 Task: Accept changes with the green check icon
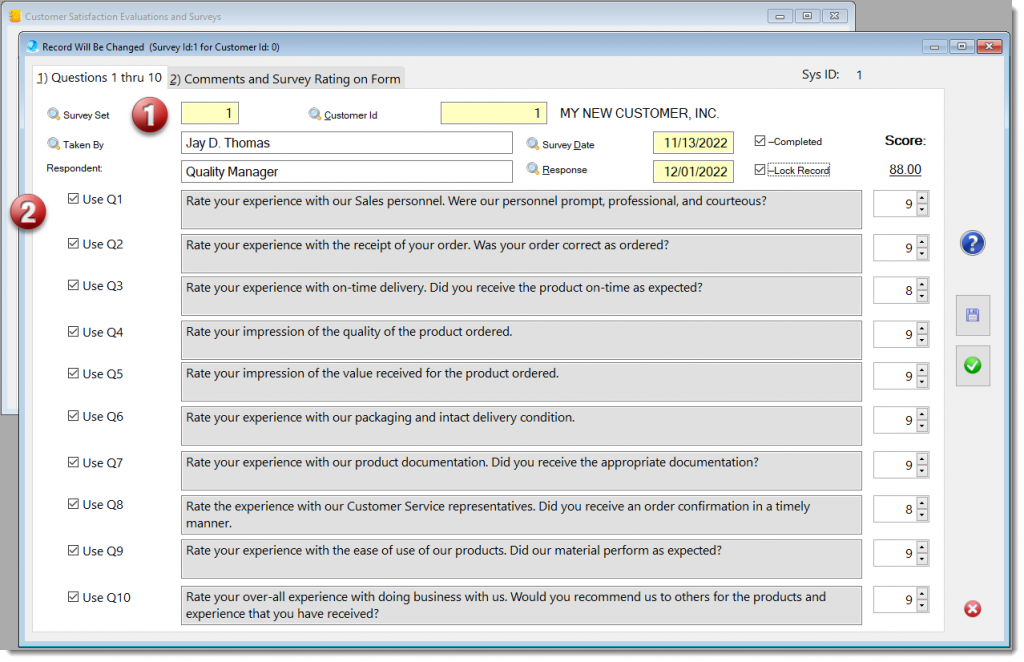(x=972, y=366)
